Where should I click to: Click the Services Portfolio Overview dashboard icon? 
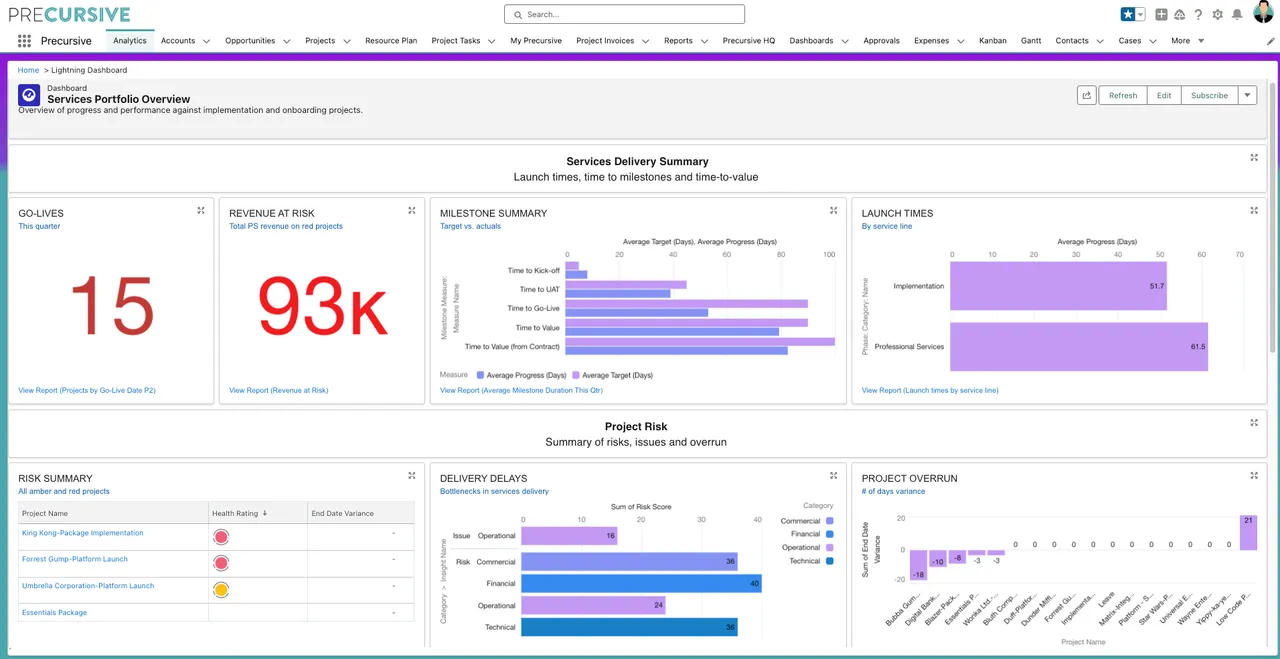click(29, 95)
